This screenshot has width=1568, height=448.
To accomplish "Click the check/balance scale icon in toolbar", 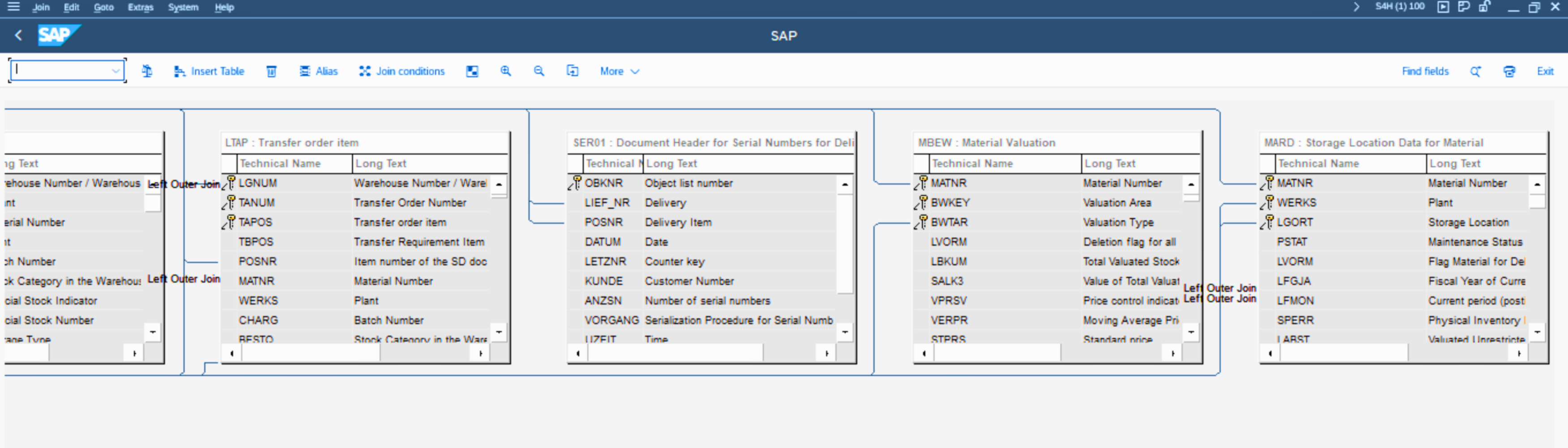I will pyautogui.click(x=146, y=71).
